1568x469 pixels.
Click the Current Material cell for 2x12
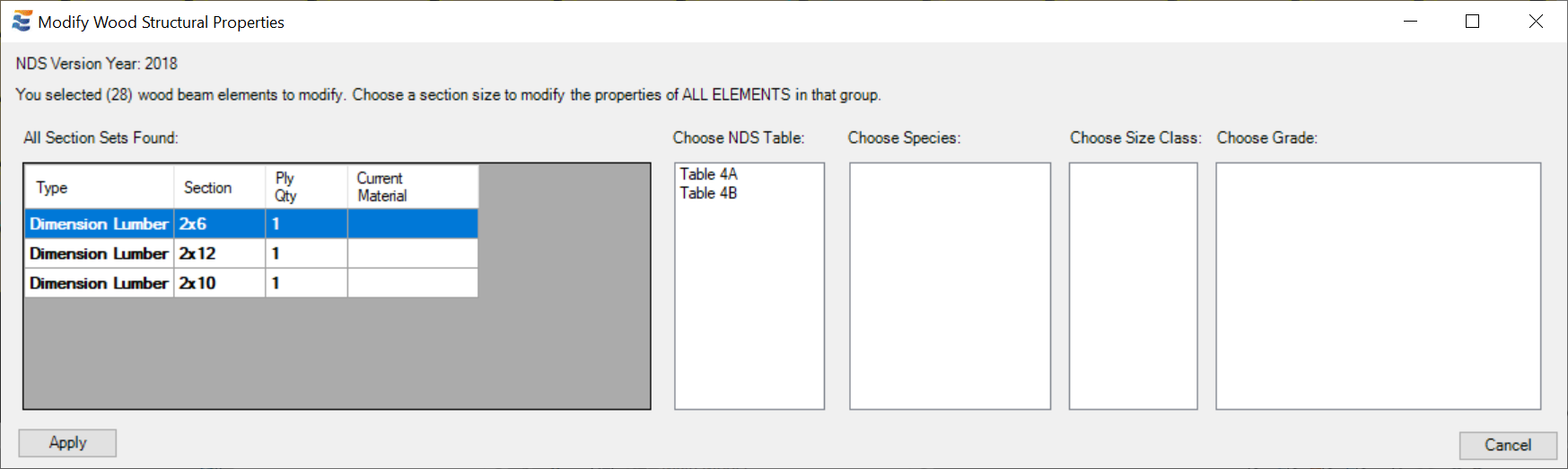413,253
